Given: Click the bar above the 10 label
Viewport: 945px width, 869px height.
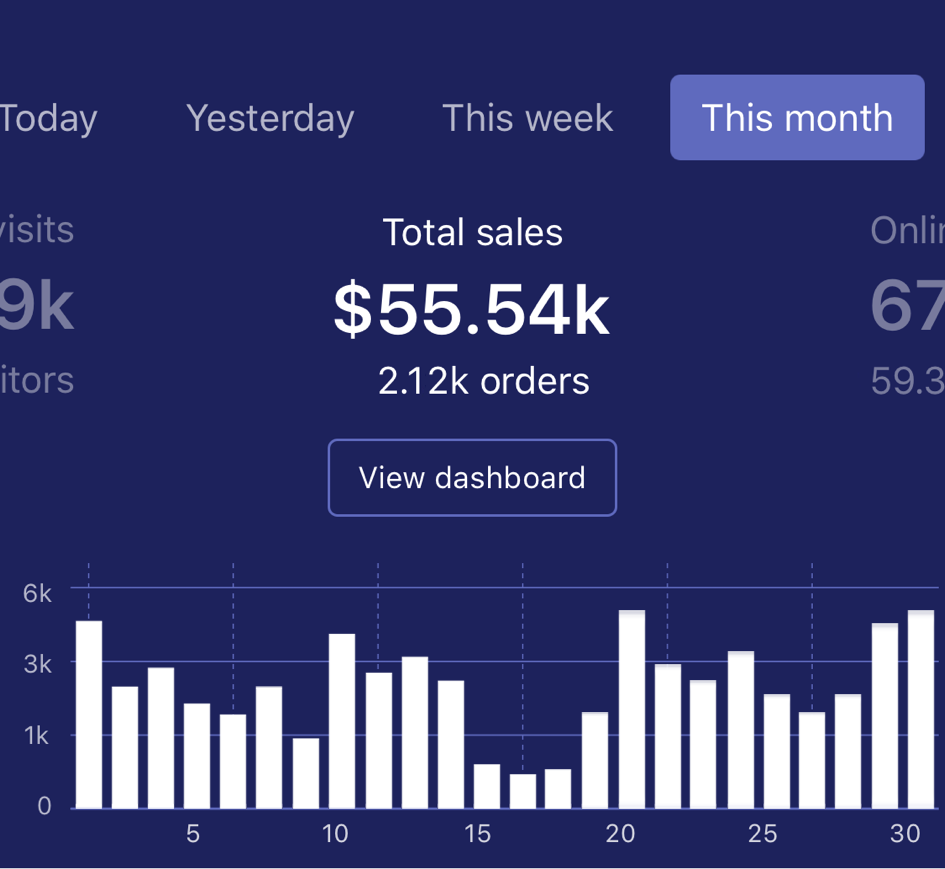Looking at the screenshot, I should pyautogui.click(x=342, y=720).
